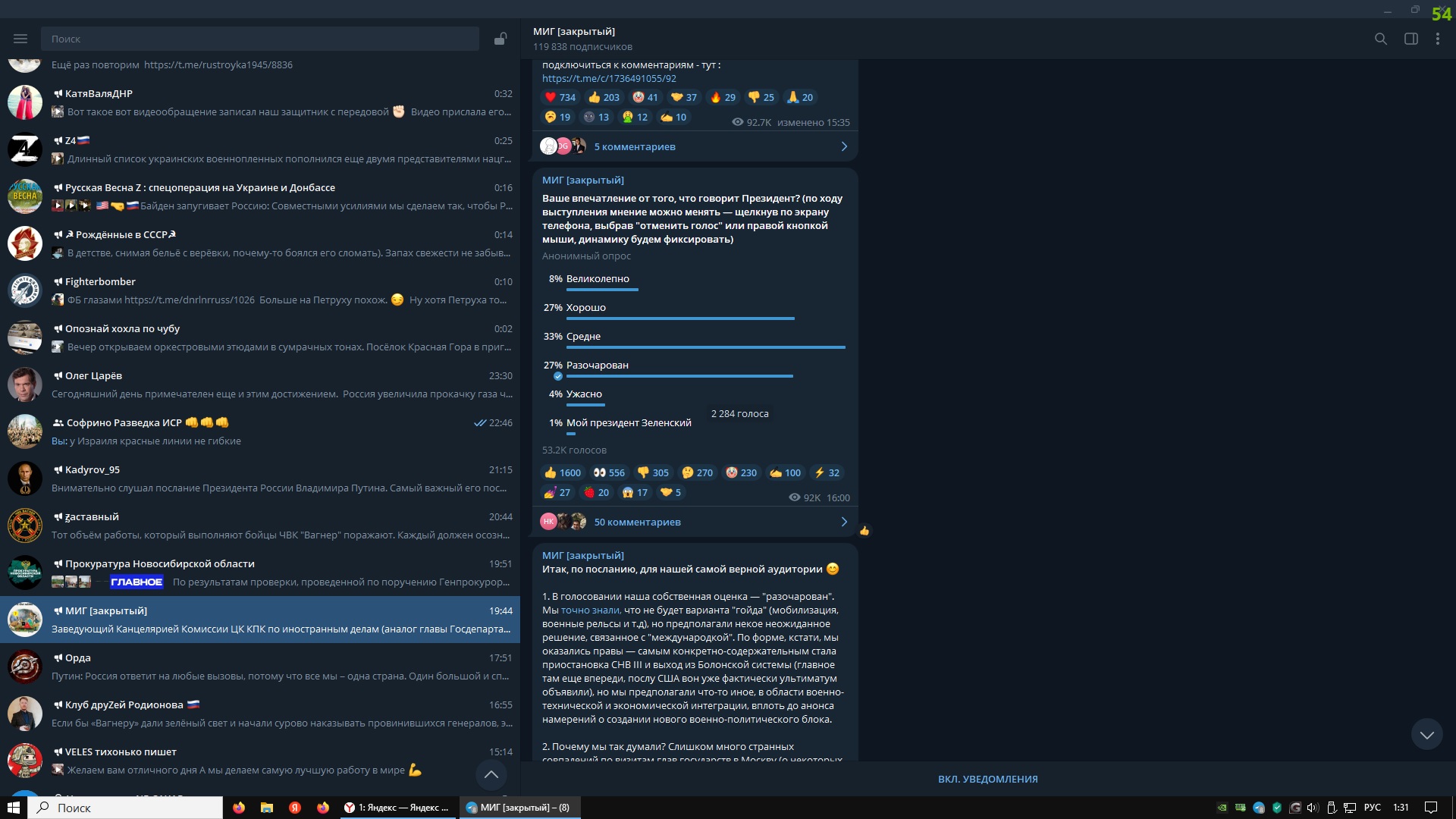Select poll option Разочарован
1456x819 pixels.
tap(694, 368)
